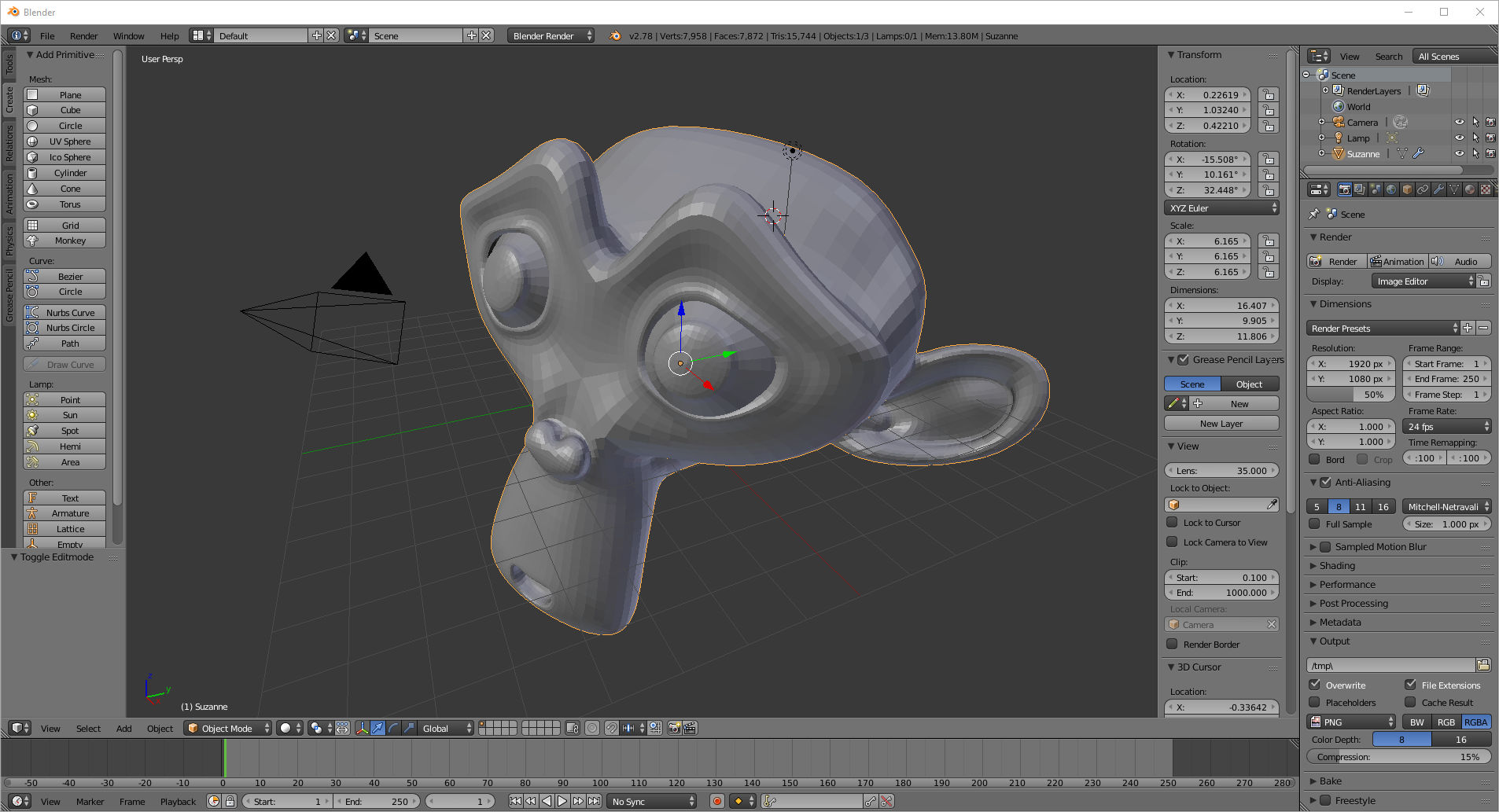Enable the Full Sample checkbox
Screen dimensions: 1499x812
click(1314, 524)
